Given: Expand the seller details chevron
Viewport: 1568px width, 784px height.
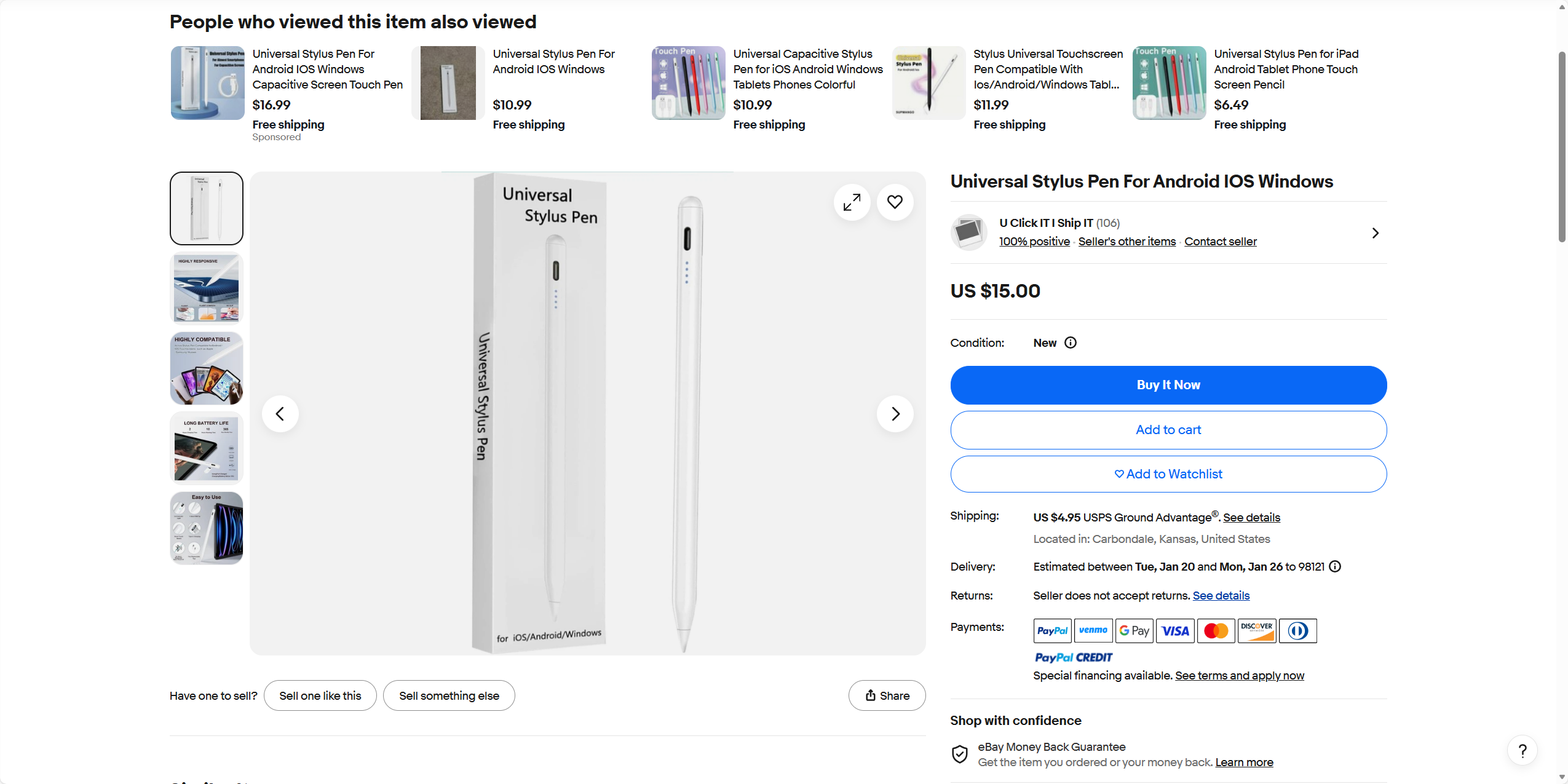Looking at the screenshot, I should pyautogui.click(x=1376, y=233).
